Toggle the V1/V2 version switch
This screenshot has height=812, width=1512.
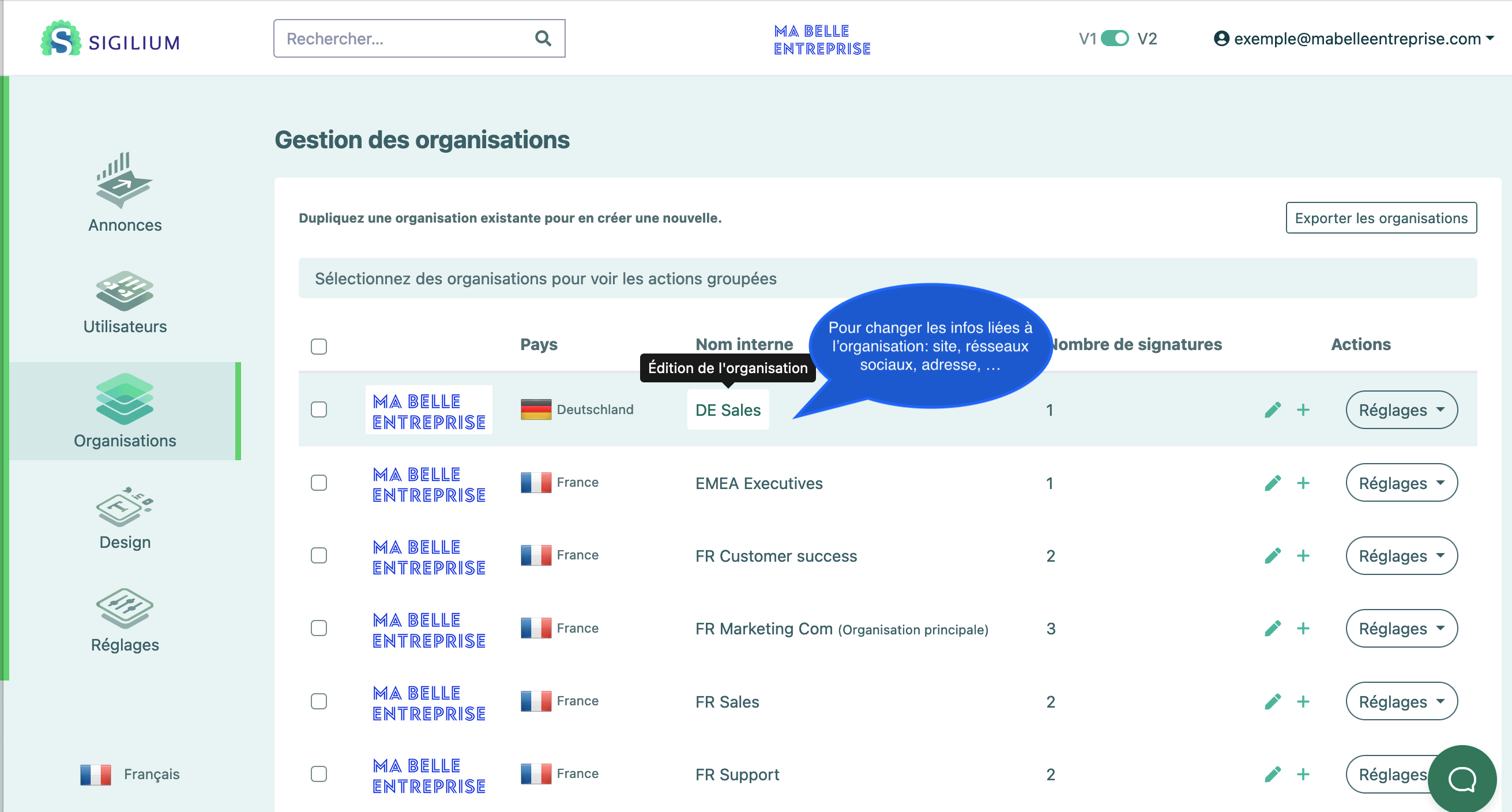click(1115, 39)
